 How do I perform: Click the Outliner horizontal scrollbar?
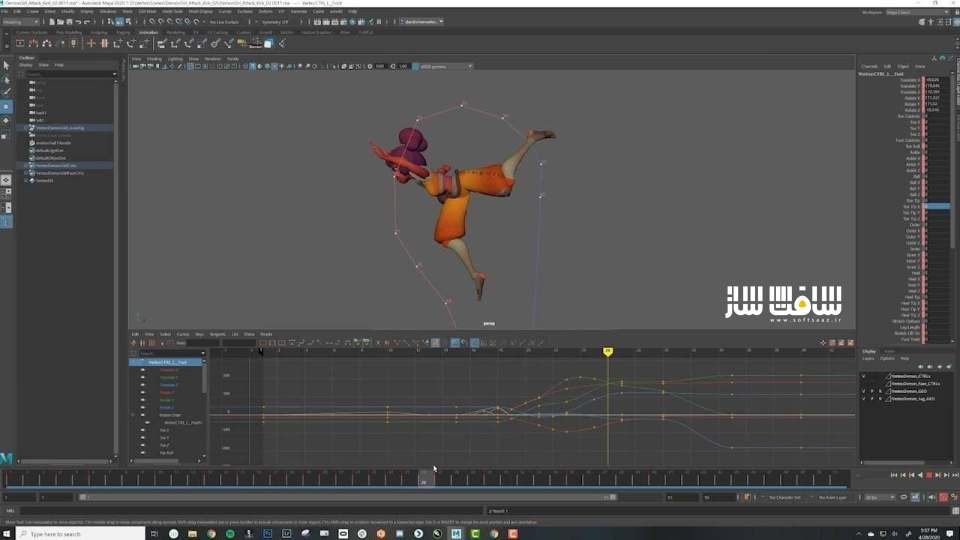tap(64, 461)
